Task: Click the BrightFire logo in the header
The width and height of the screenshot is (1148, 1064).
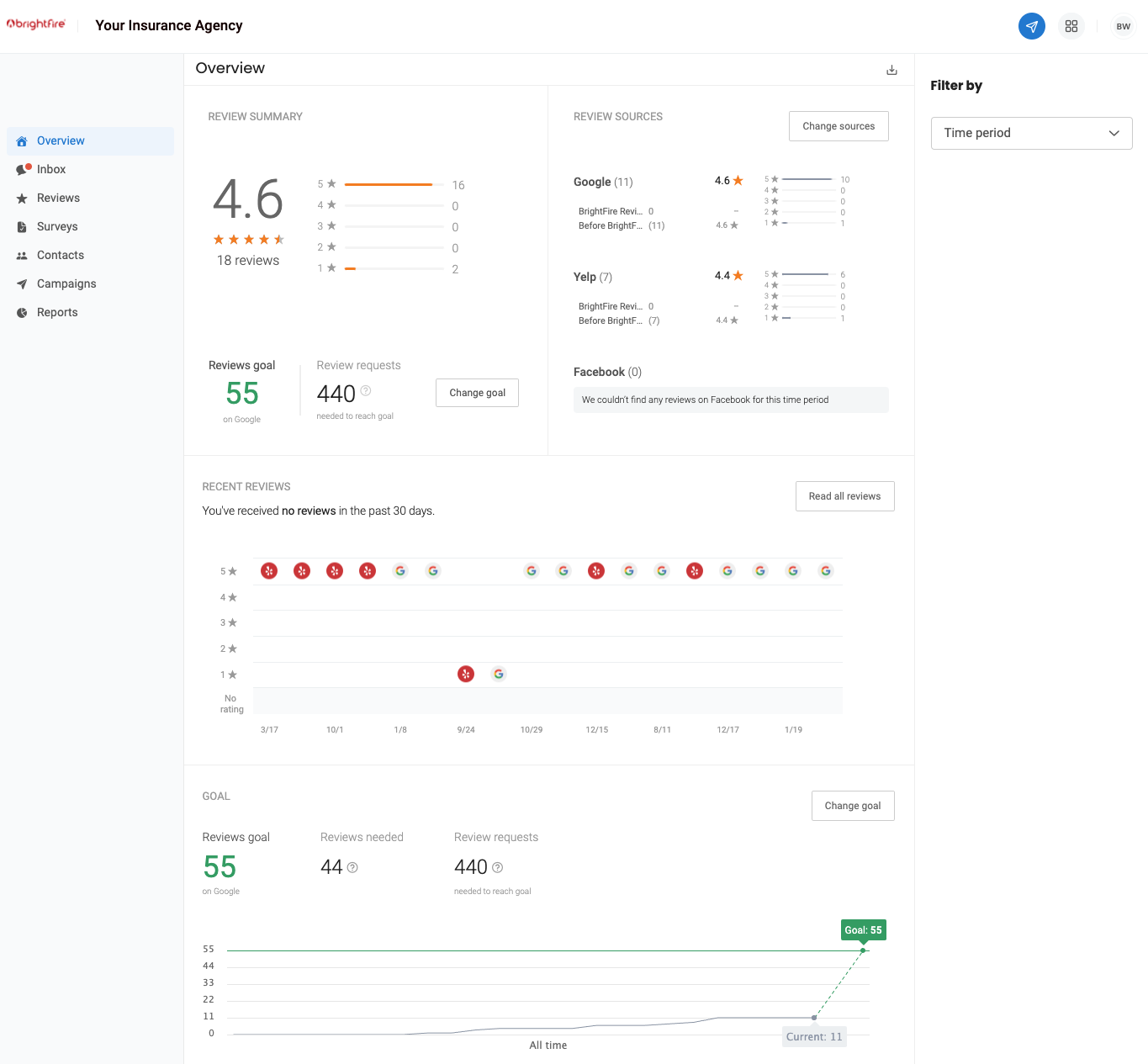Action: tap(36, 24)
